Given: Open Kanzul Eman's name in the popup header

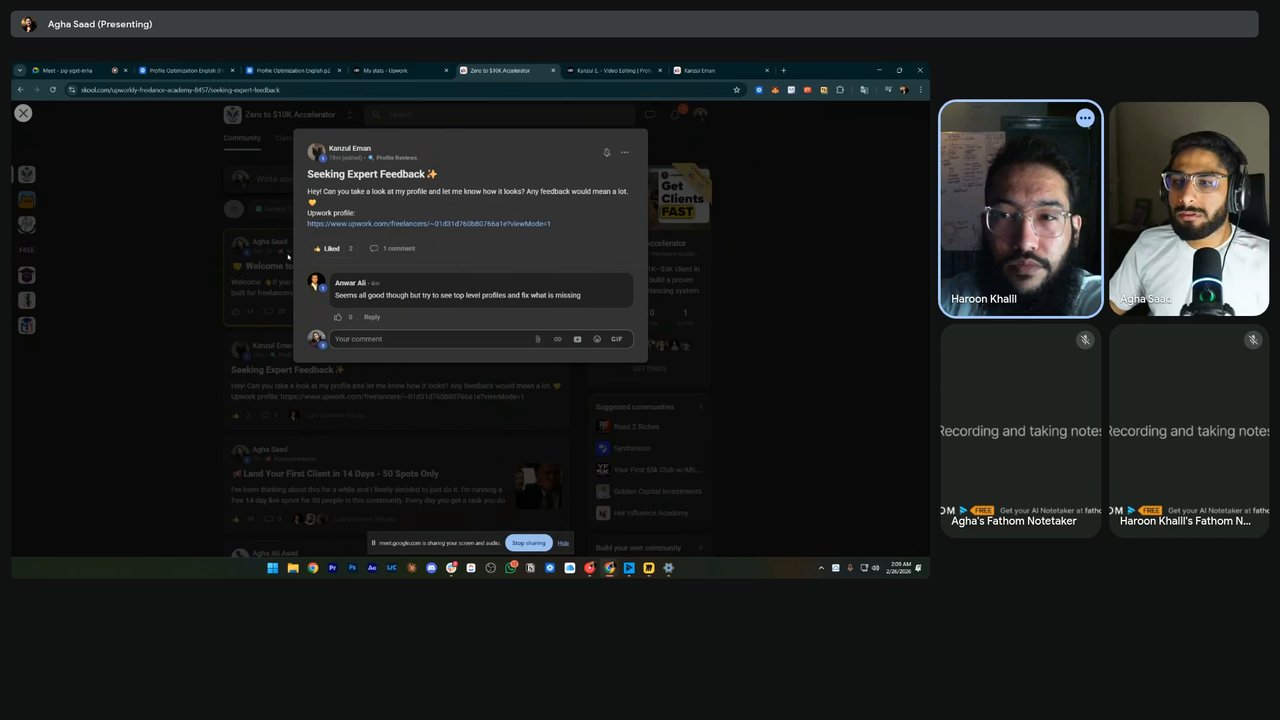Looking at the screenshot, I should point(350,148).
